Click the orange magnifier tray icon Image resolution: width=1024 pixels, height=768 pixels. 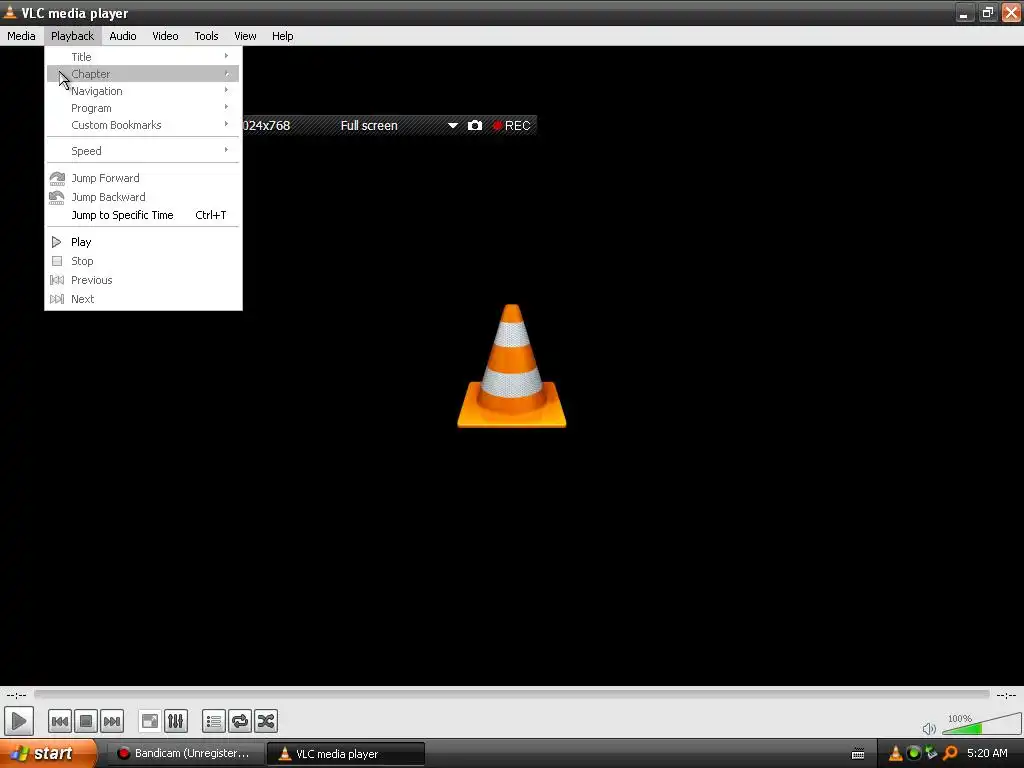tap(950, 753)
